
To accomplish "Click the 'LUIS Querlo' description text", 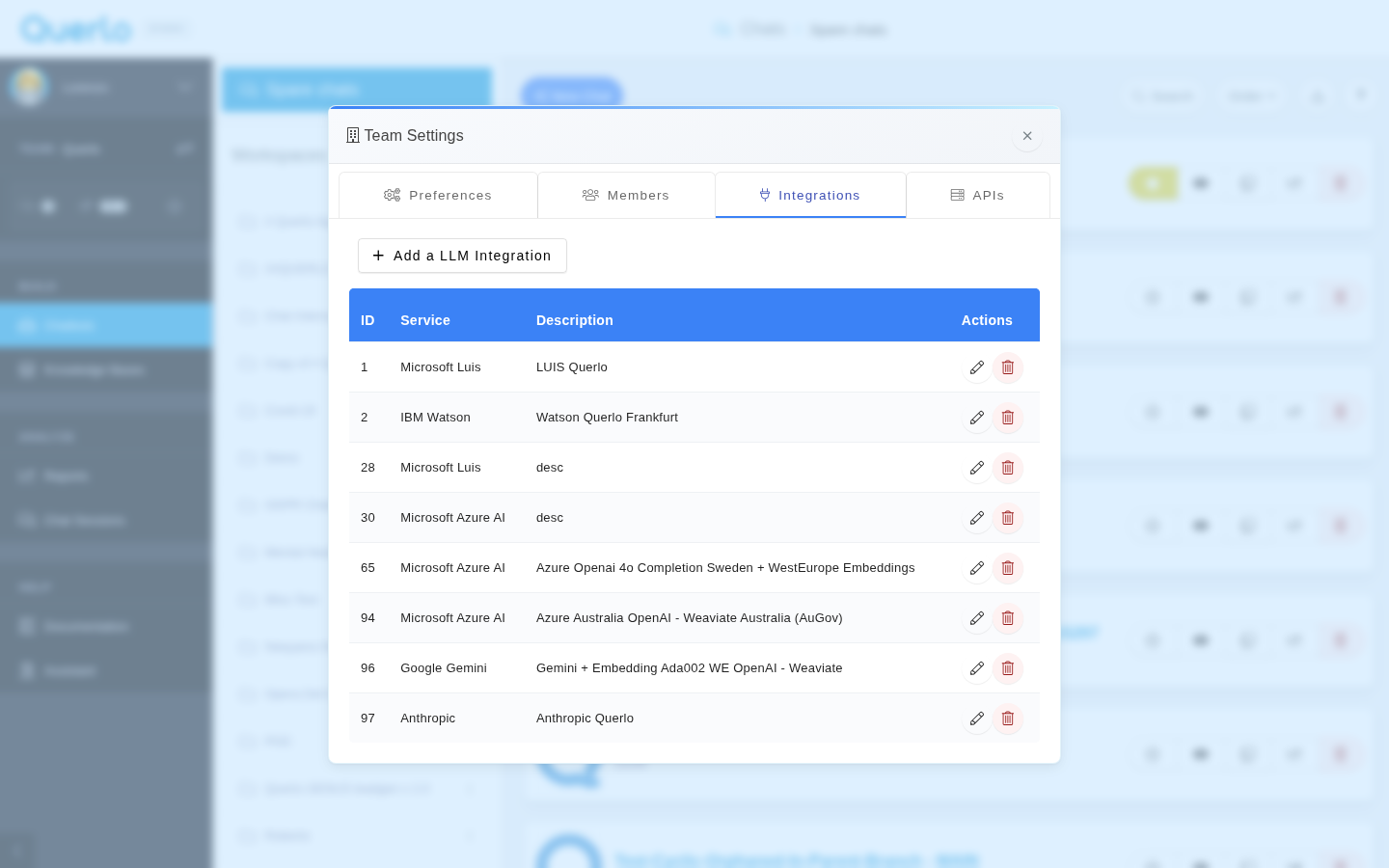I will (x=572, y=367).
